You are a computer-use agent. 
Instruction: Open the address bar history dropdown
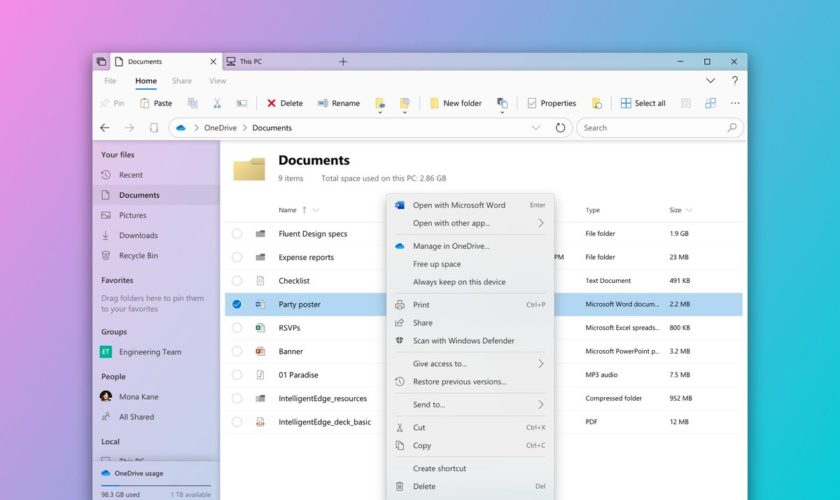pos(535,128)
